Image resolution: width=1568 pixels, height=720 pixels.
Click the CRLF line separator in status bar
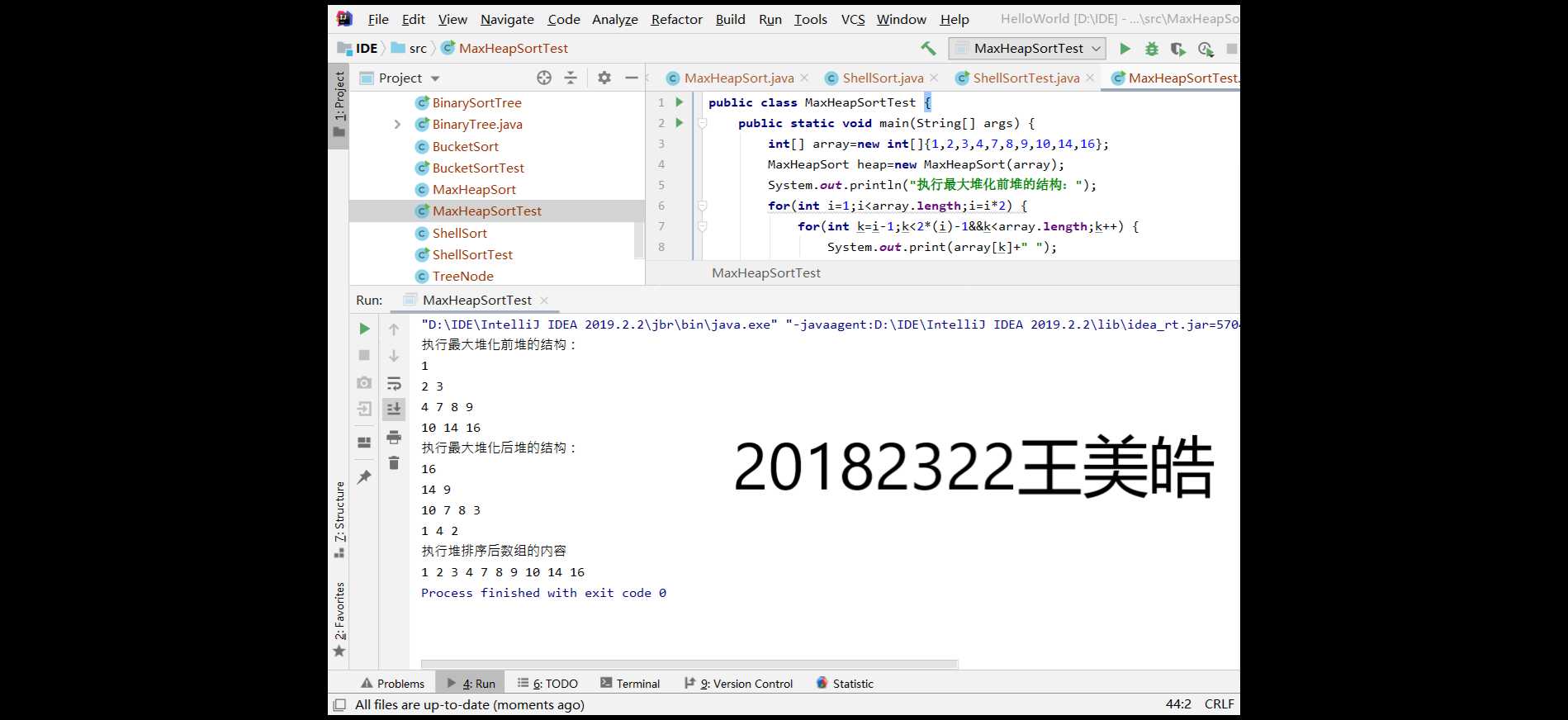pos(1219,704)
